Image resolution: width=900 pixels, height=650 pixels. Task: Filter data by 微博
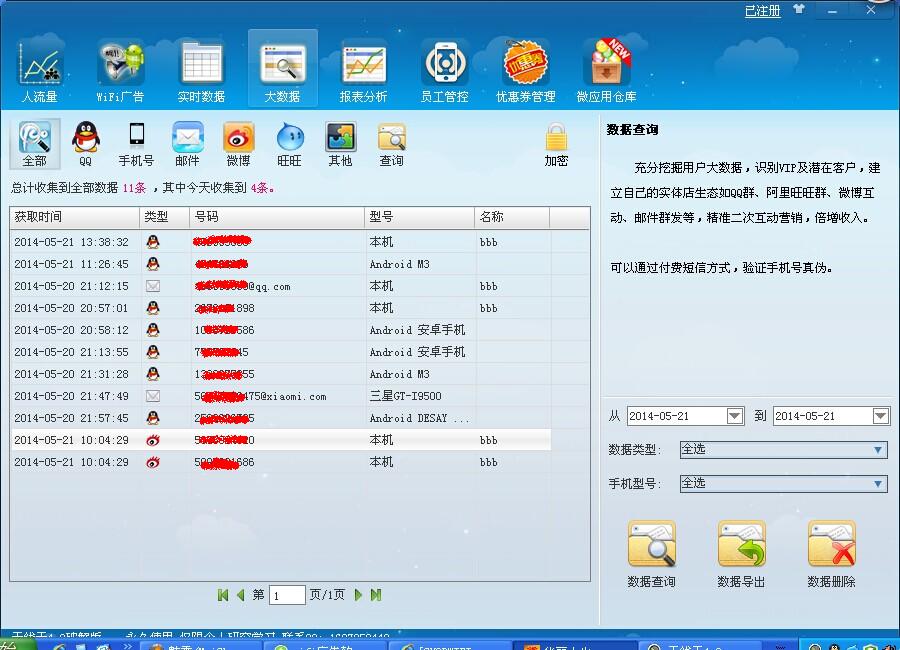click(x=238, y=144)
